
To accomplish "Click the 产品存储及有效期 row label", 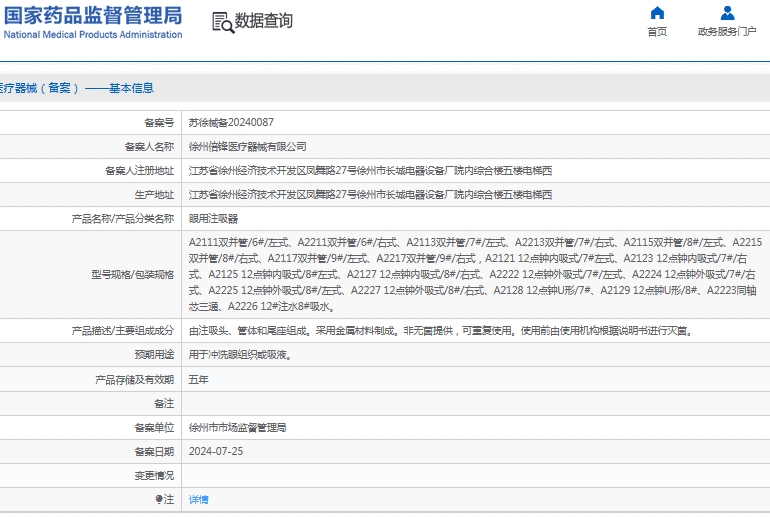I will [135, 379].
